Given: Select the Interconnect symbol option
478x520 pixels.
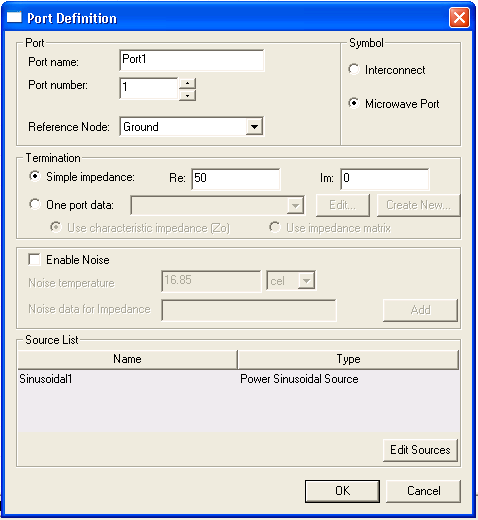Looking at the screenshot, I should coord(354,70).
